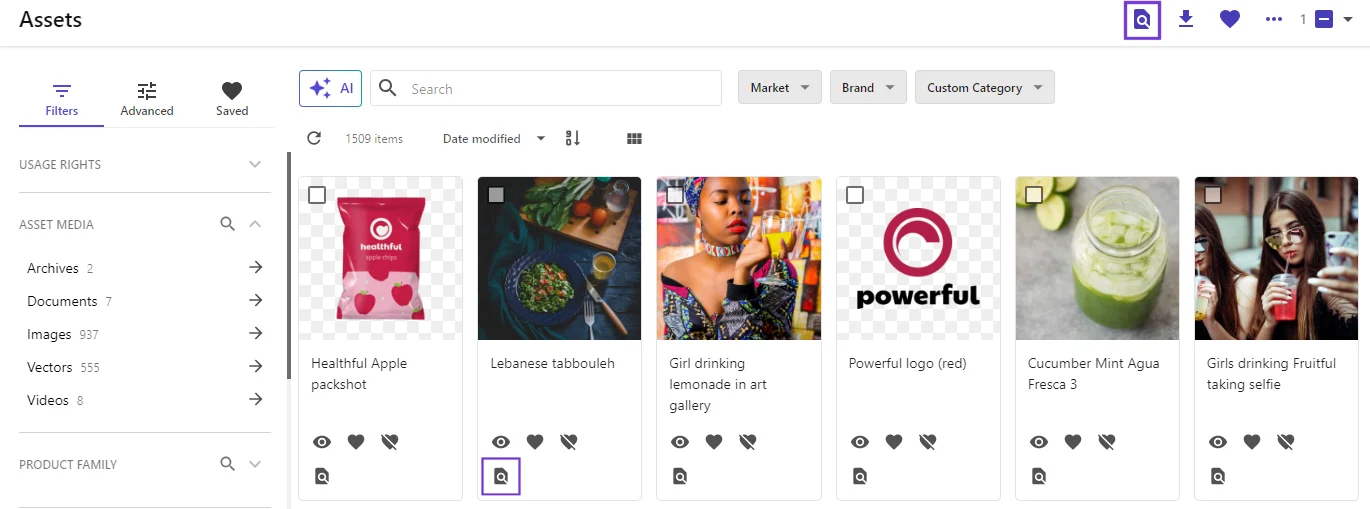Image resolution: width=1370 pixels, height=509 pixels.
Task: Favorite the Powerful logo (red) asset
Action: (x=894, y=441)
